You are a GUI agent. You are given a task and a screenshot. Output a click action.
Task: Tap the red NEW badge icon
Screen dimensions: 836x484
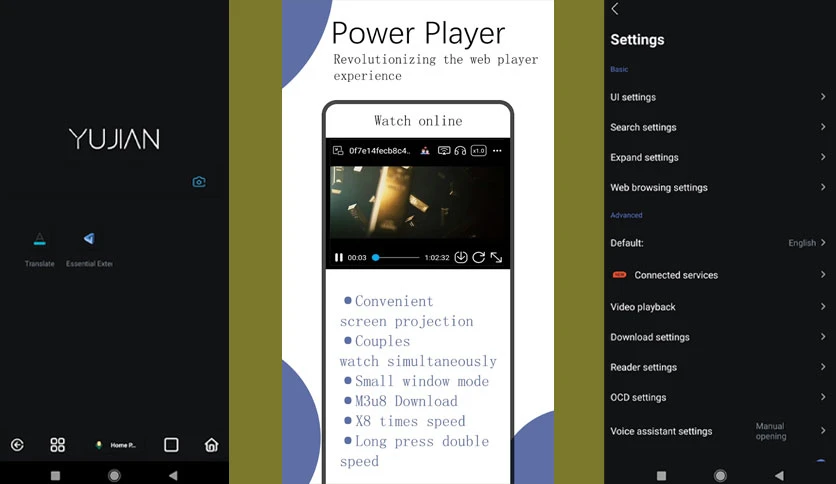(x=620, y=275)
